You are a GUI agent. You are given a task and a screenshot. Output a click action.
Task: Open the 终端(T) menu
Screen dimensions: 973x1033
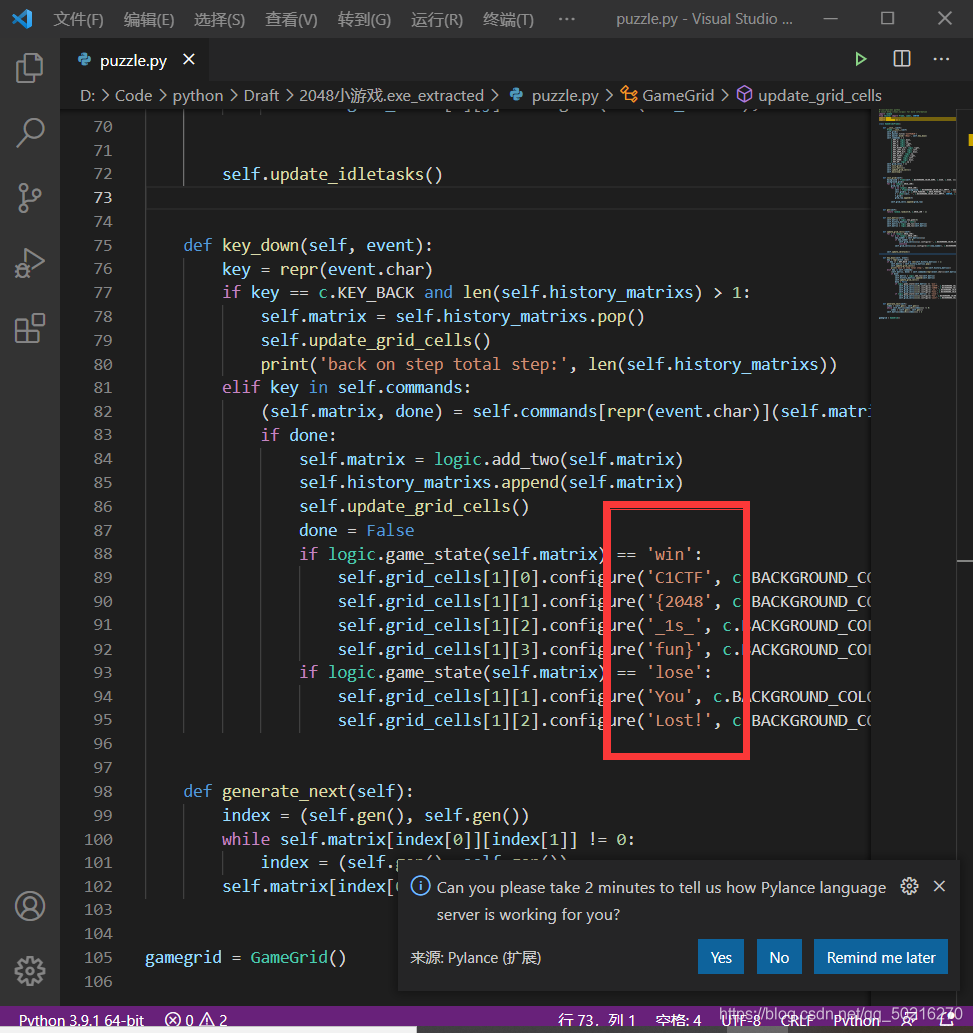pos(508,19)
